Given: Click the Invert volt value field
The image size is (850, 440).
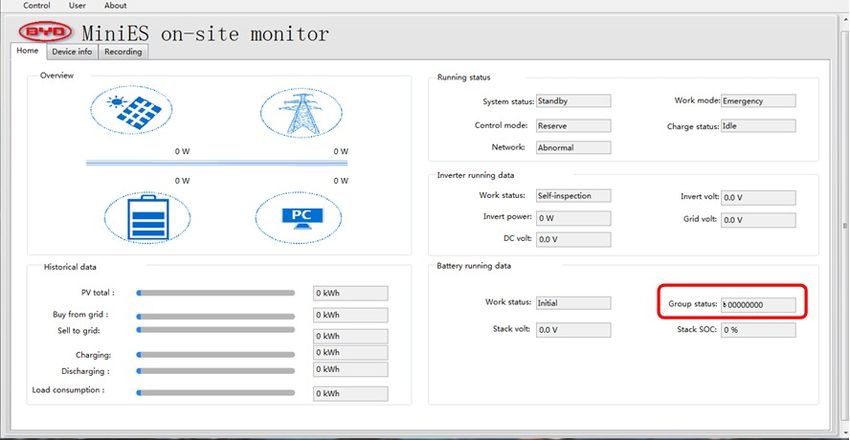Looking at the screenshot, I should [758, 198].
